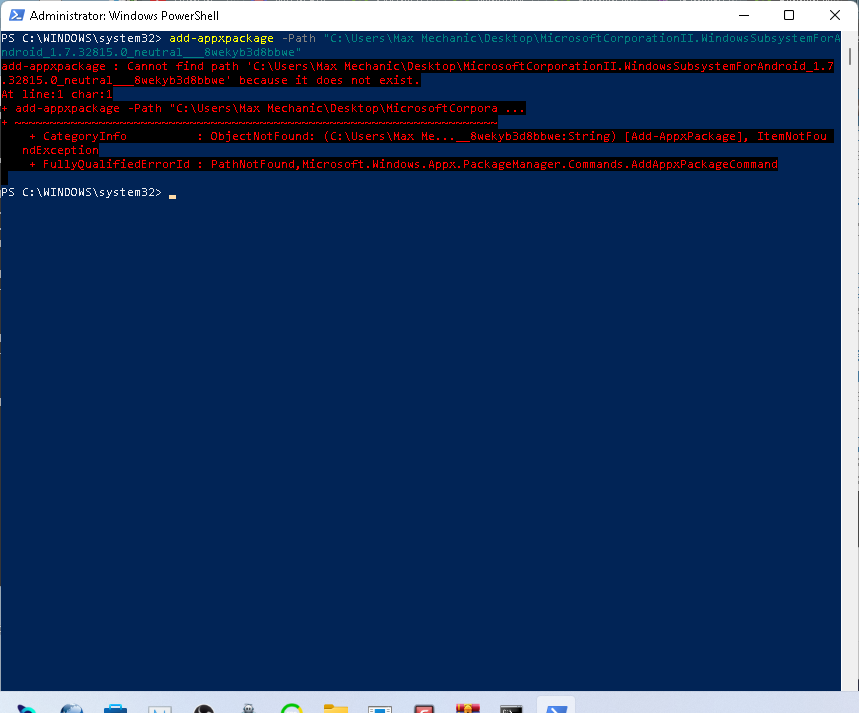Image resolution: width=859 pixels, height=713 pixels.
Task: Click the '-Path' parameter in the command line
Action: coord(299,38)
